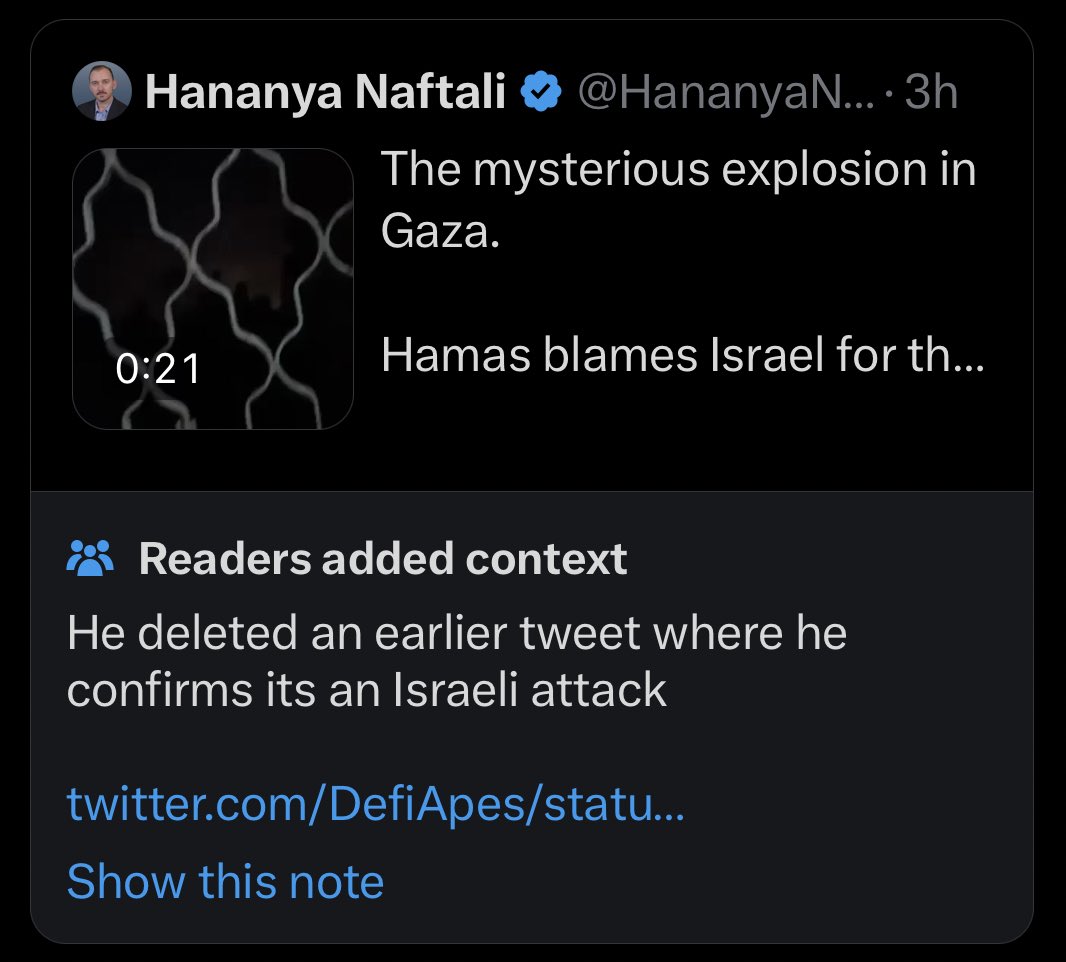Expand with "Show this note"

click(x=225, y=882)
